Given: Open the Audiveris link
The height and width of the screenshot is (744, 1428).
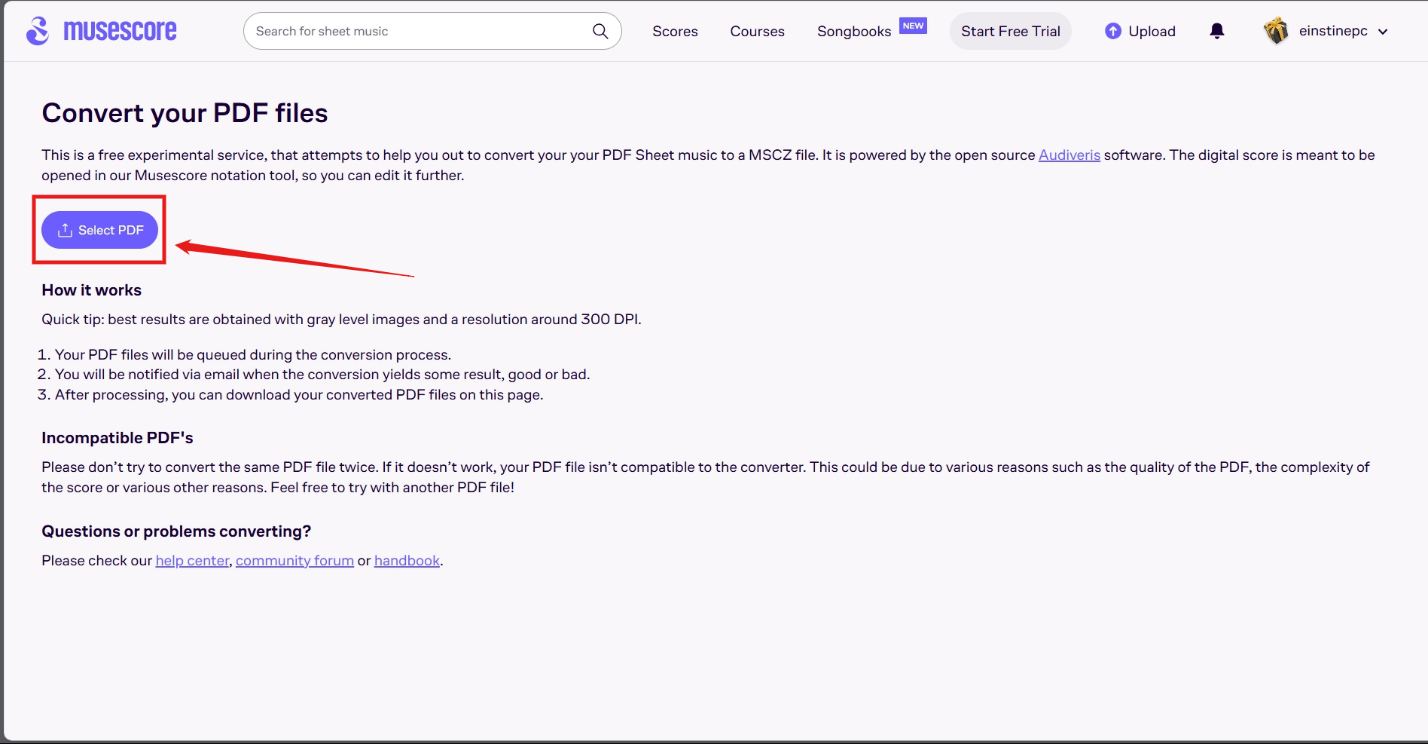Looking at the screenshot, I should [x=1069, y=155].
